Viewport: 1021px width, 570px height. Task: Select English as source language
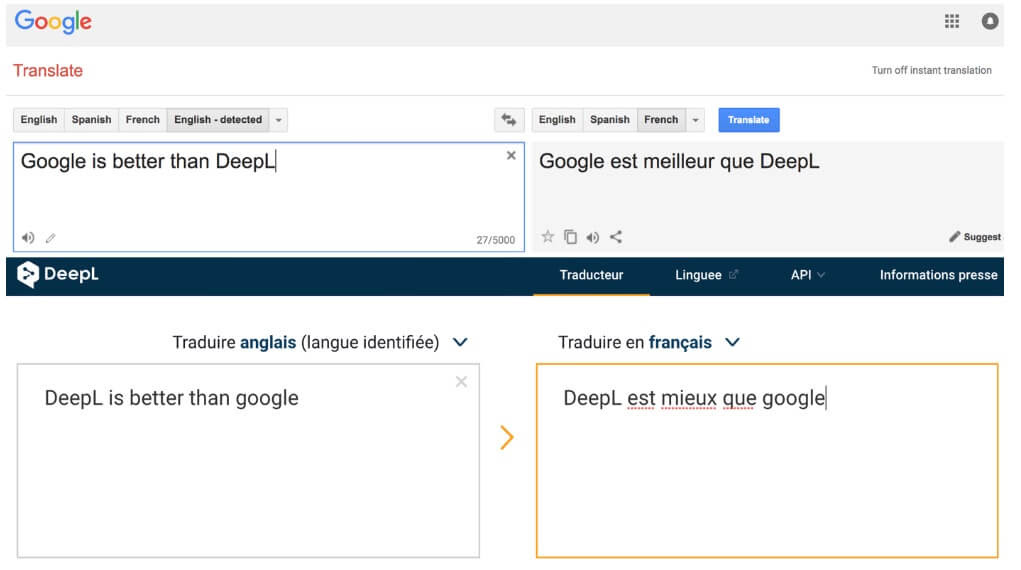pos(39,120)
